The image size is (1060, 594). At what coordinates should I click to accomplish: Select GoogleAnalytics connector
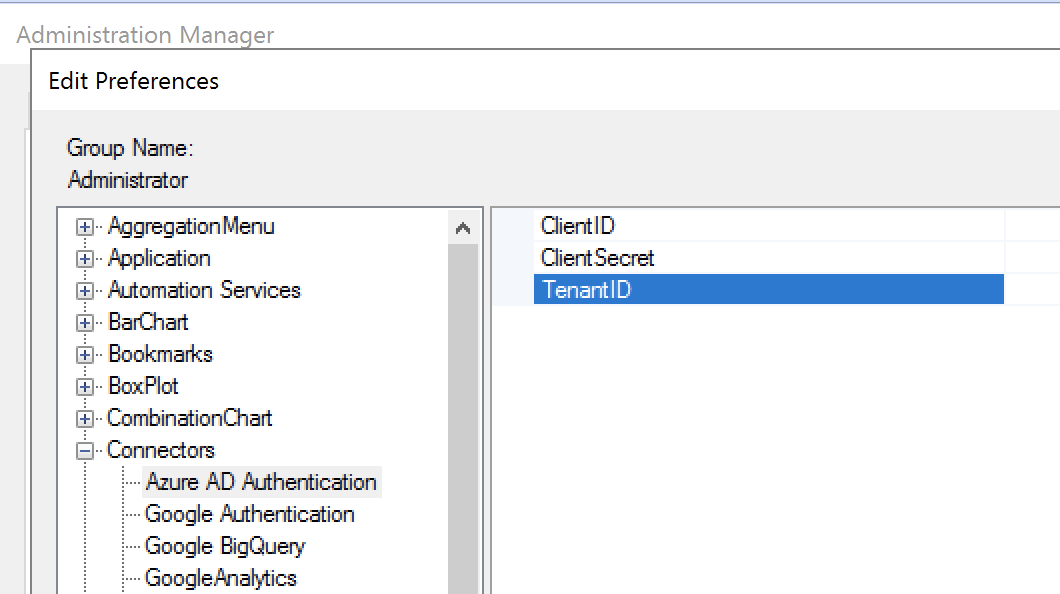point(220,578)
